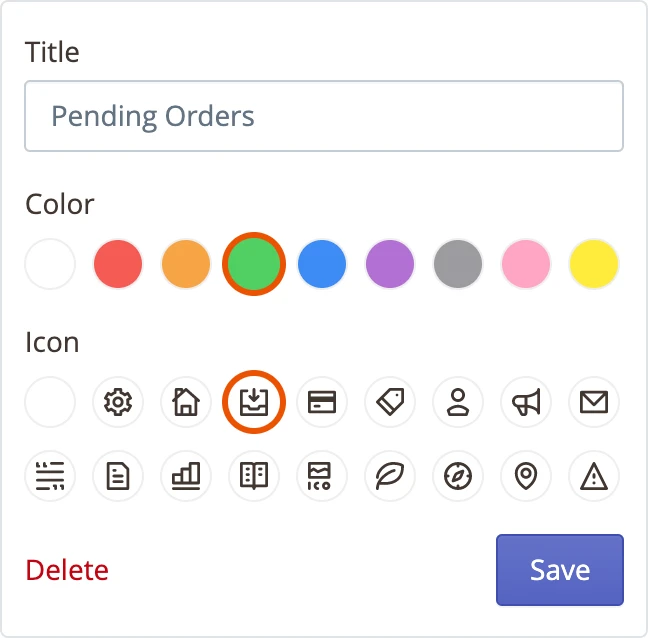Choose the megaphone icon

click(x=526, y=402)
